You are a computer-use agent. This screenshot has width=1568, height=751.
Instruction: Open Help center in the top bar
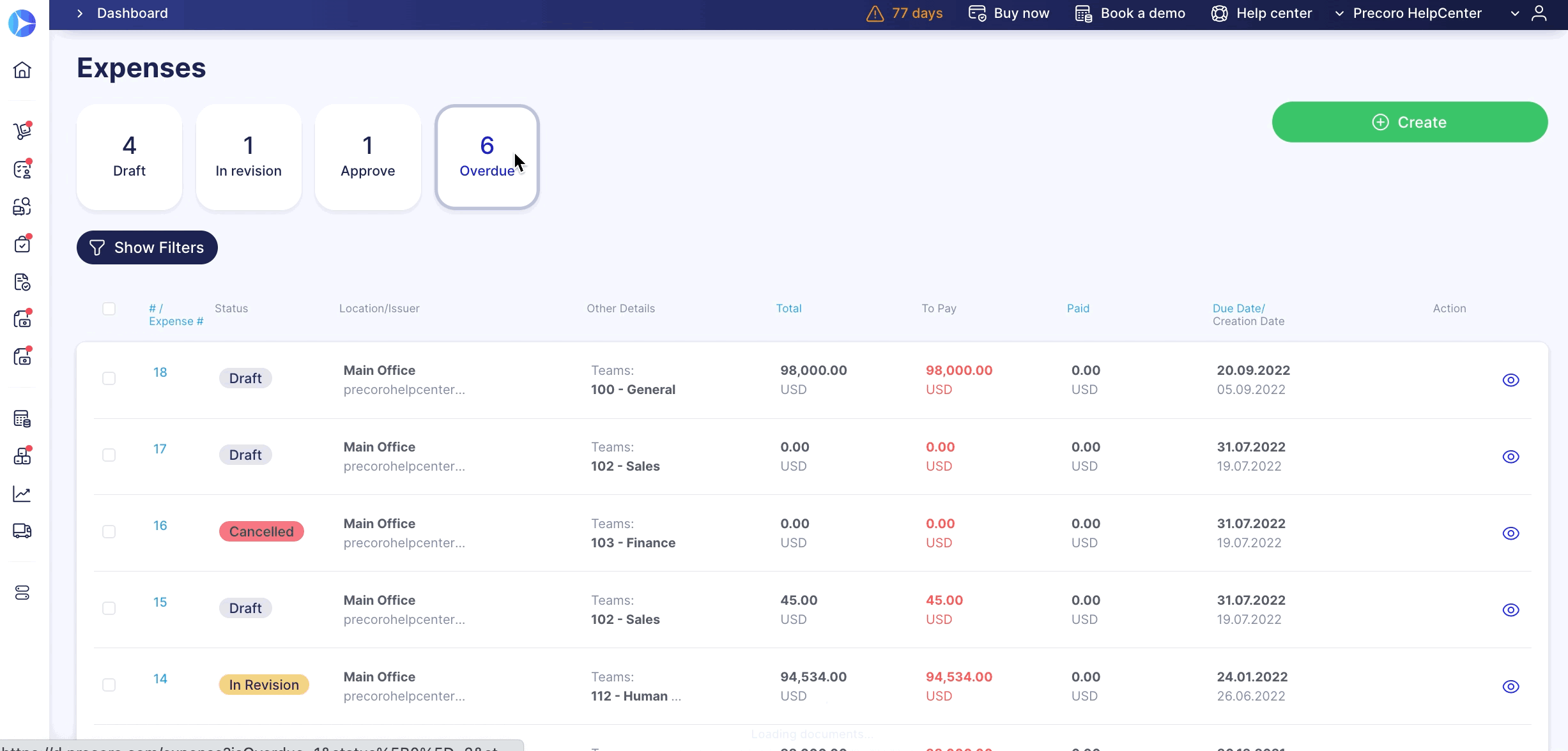(x=1261, y=13)
